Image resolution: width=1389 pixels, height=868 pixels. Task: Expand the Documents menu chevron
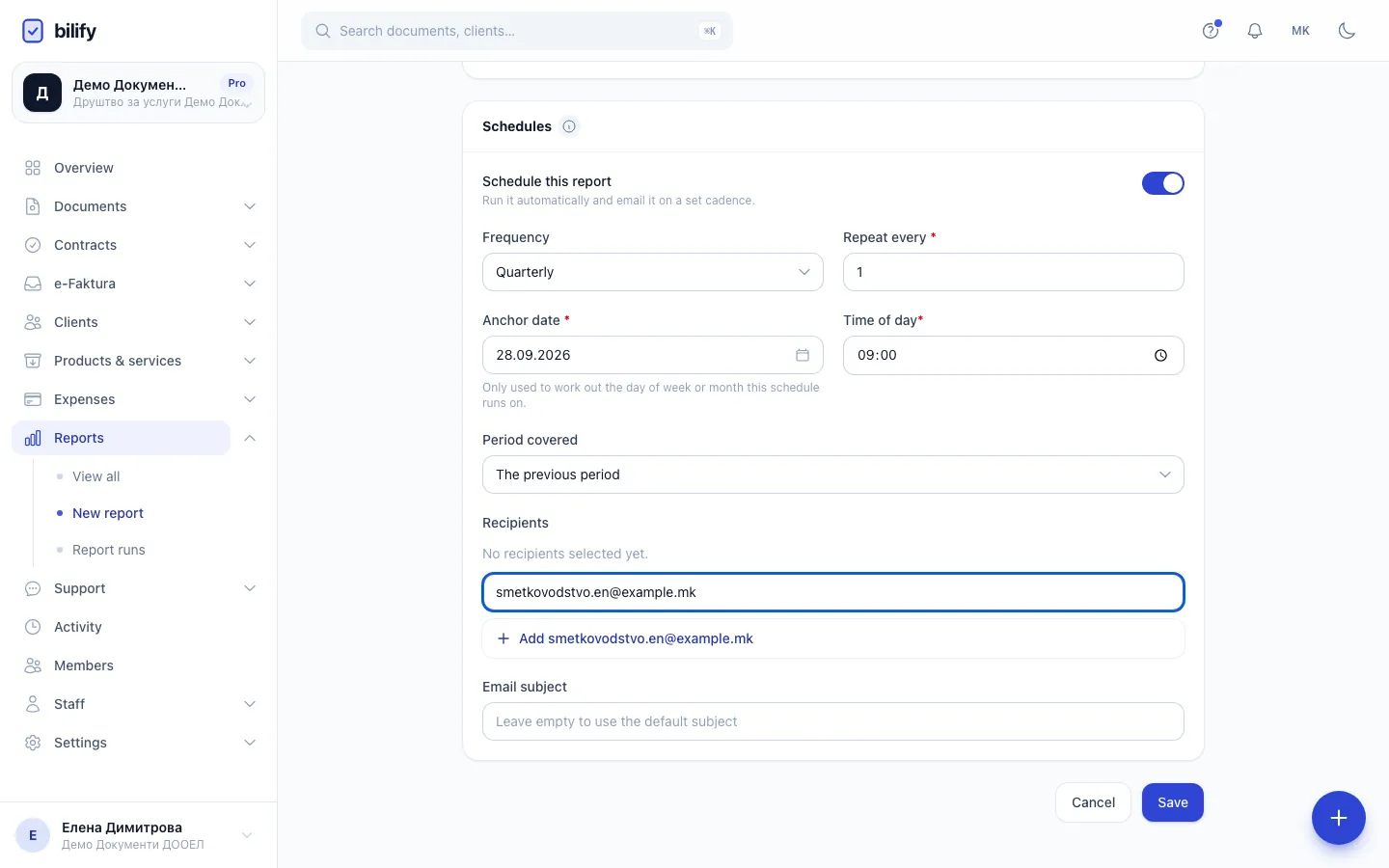[x=250, y=206]
